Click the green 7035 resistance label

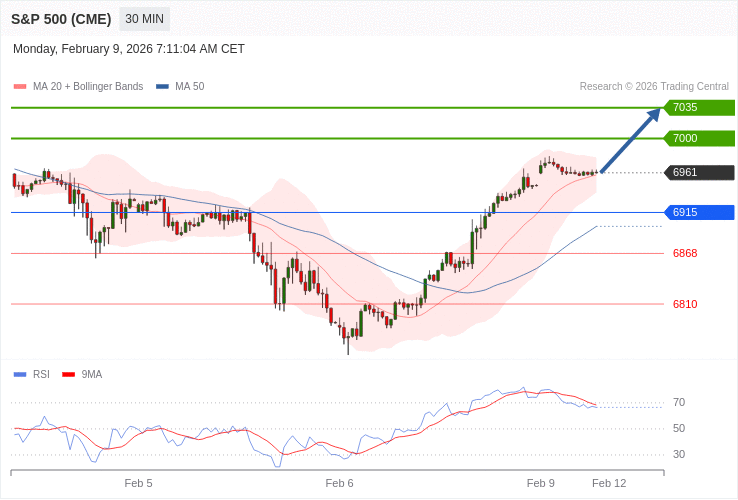pos(699,107)
